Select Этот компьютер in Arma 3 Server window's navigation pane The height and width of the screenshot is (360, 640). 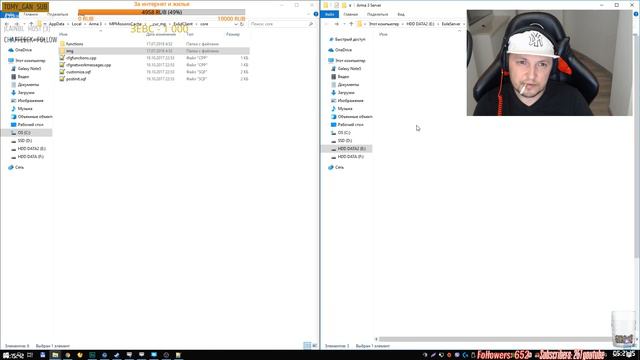pyautogui.click(x=350, y=60)
